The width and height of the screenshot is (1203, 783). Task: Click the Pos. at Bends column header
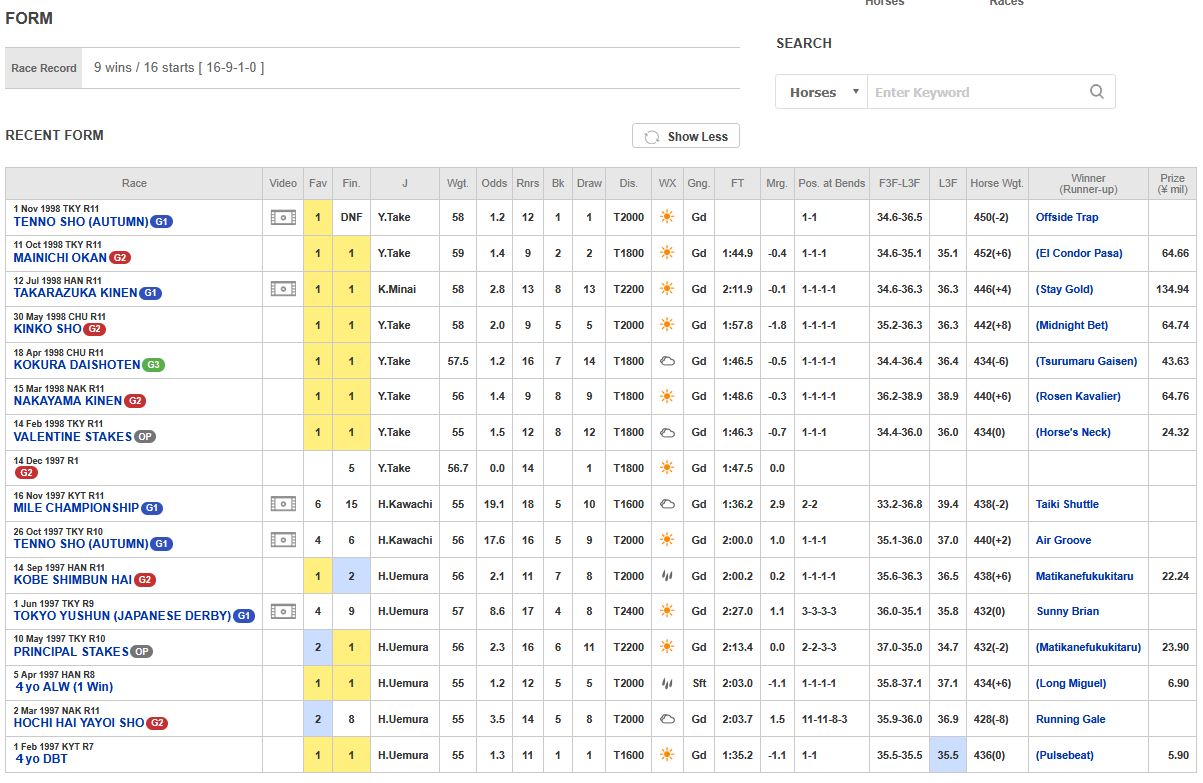pos(832,183)
